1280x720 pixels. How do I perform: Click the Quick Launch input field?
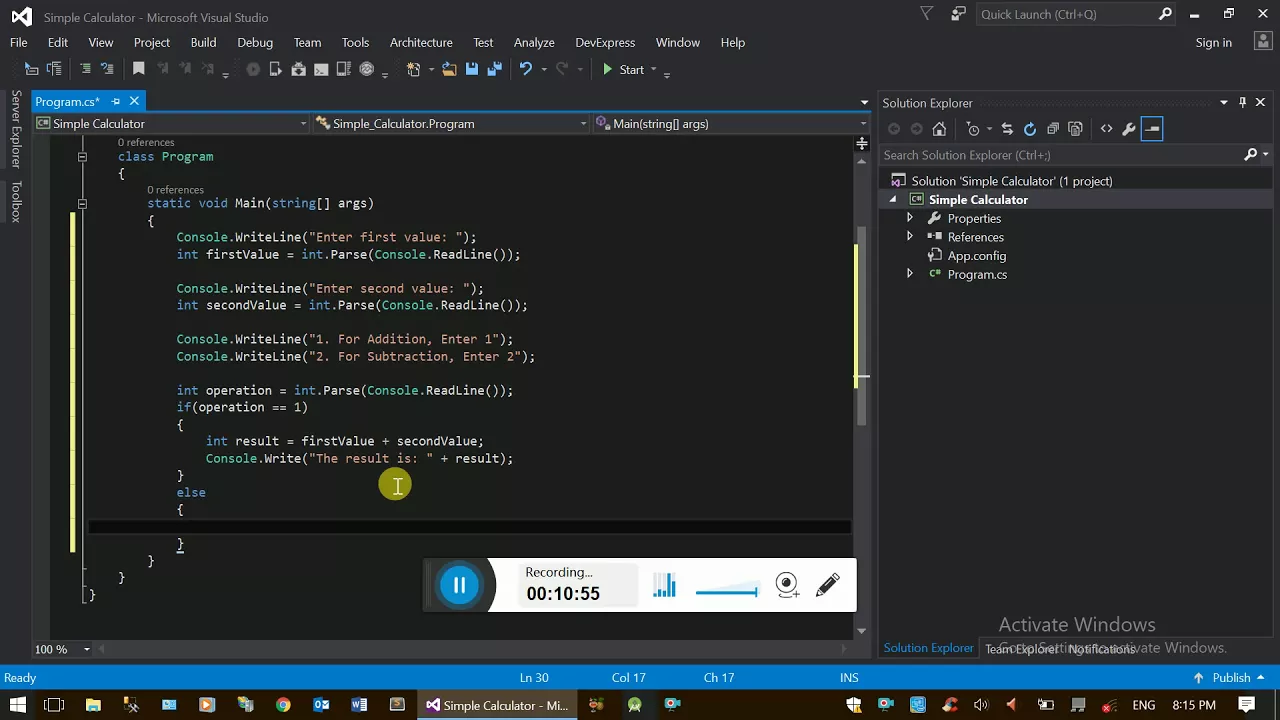point(1067,14)
